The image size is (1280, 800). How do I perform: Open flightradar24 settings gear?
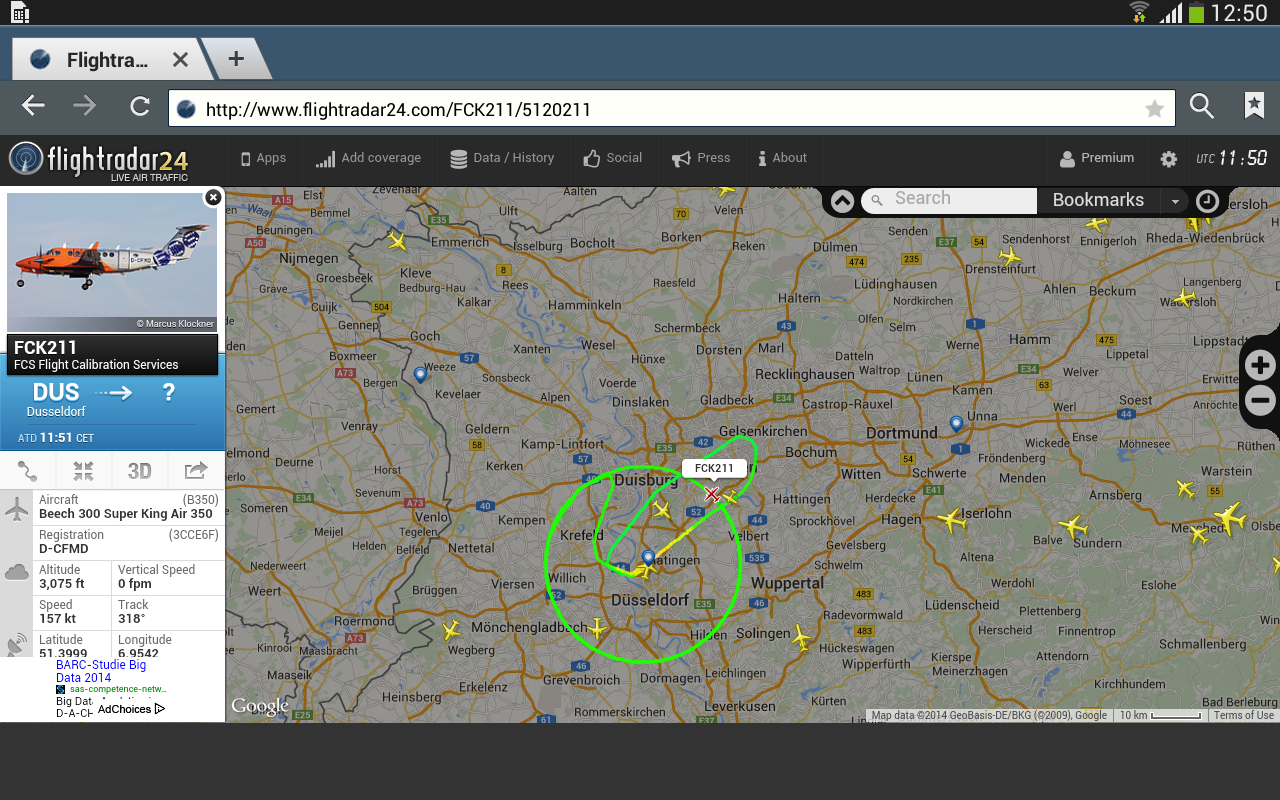[1168, 159]
